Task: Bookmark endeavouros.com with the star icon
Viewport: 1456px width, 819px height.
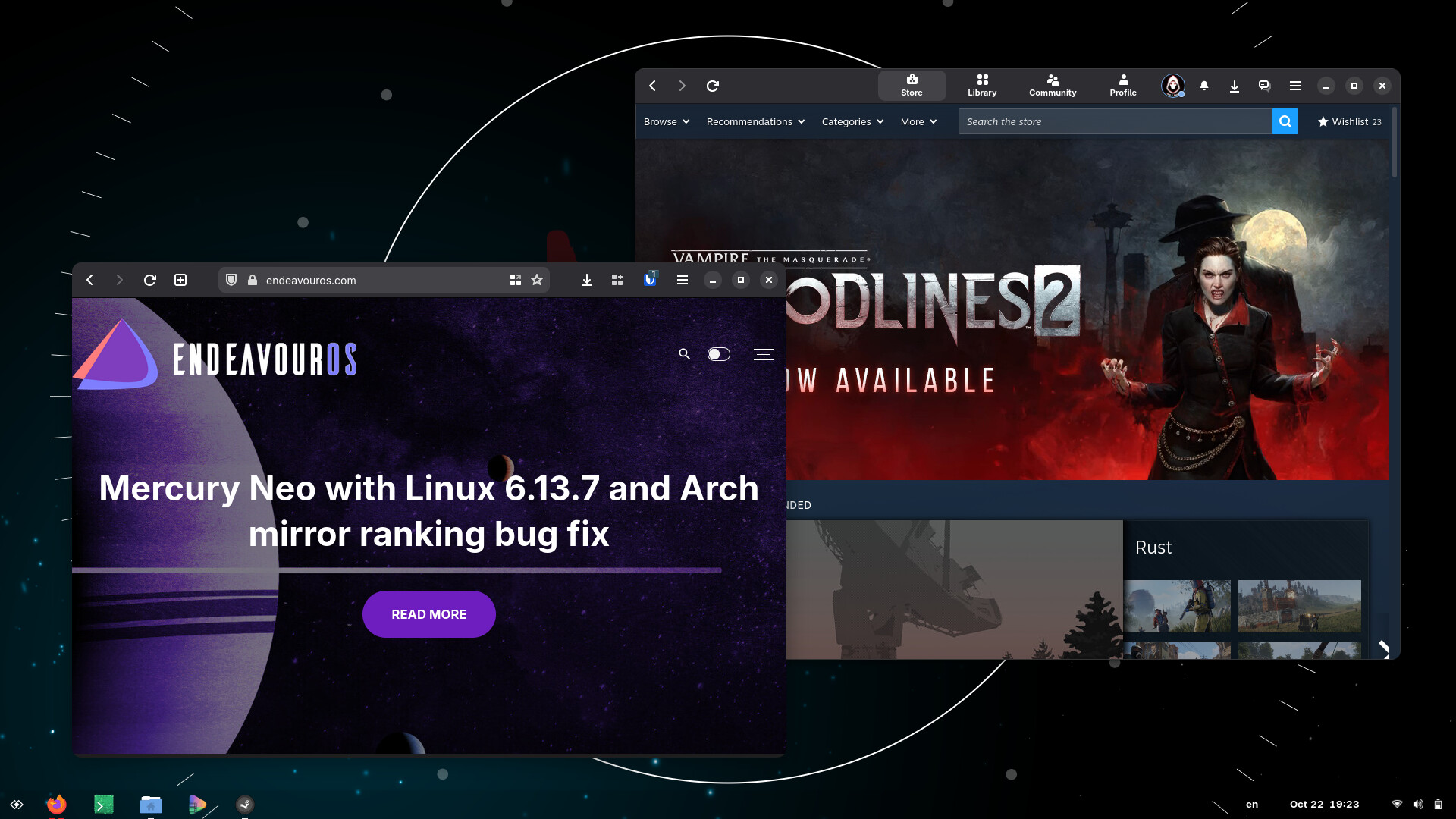Action: [x=537, y=280]
